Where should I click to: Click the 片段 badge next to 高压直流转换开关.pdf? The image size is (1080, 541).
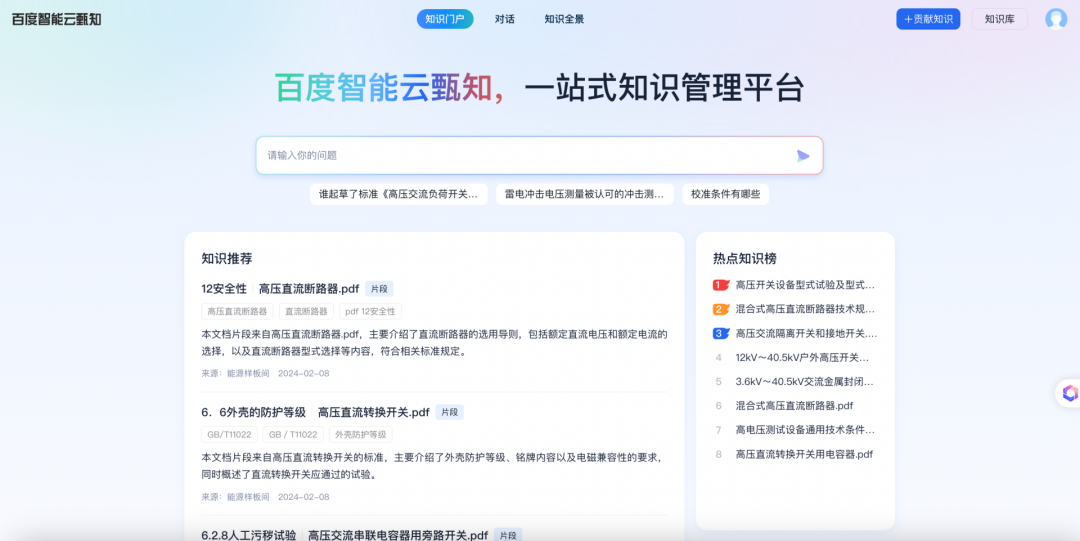pos(450,412)
